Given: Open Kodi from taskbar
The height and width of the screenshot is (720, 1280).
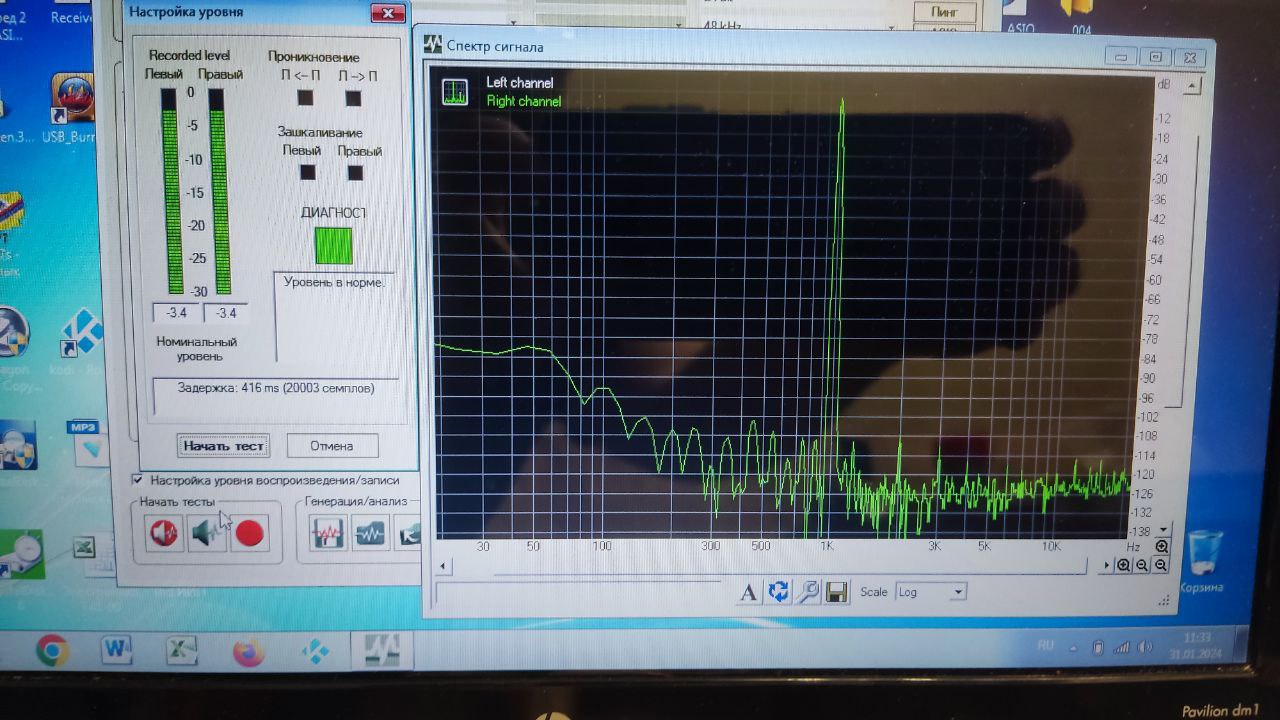Looking at the screenshot, I should [315, 652].
